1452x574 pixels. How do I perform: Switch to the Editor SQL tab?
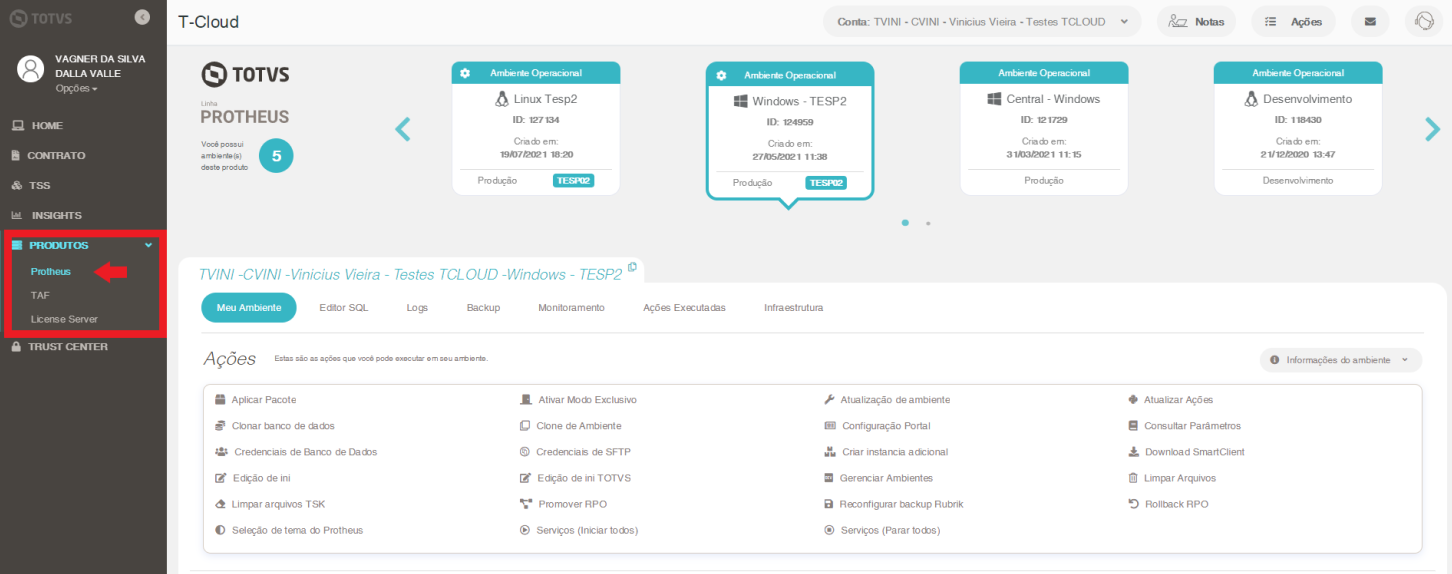344,308
